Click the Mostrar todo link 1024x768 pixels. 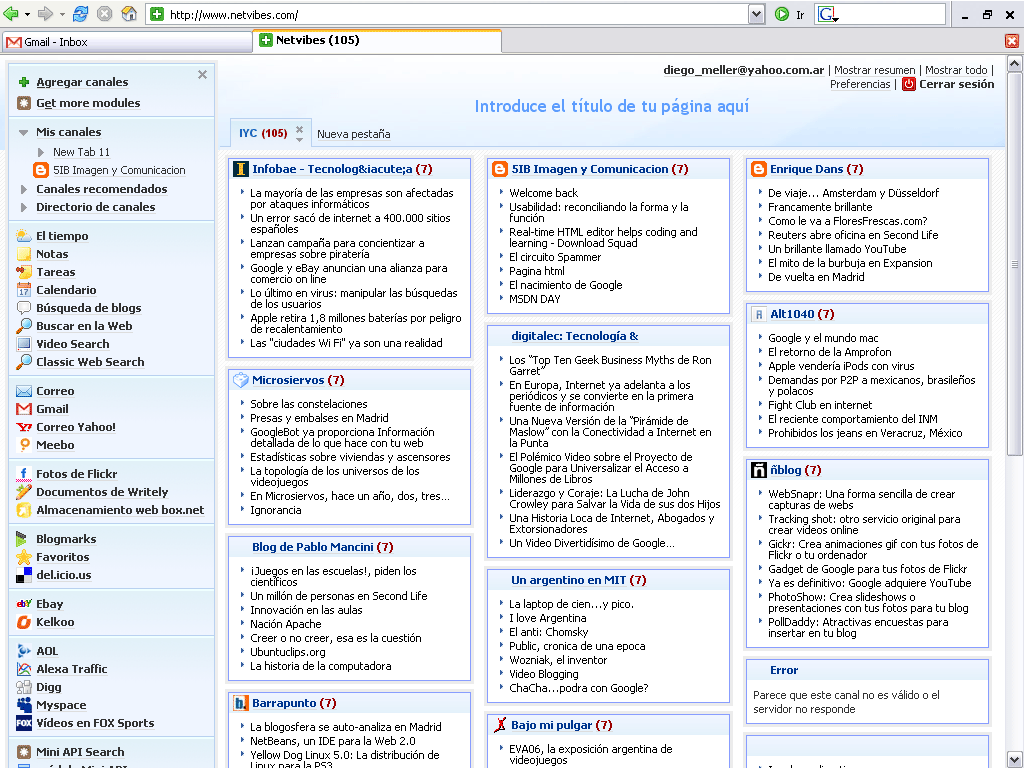coord(955,70)
